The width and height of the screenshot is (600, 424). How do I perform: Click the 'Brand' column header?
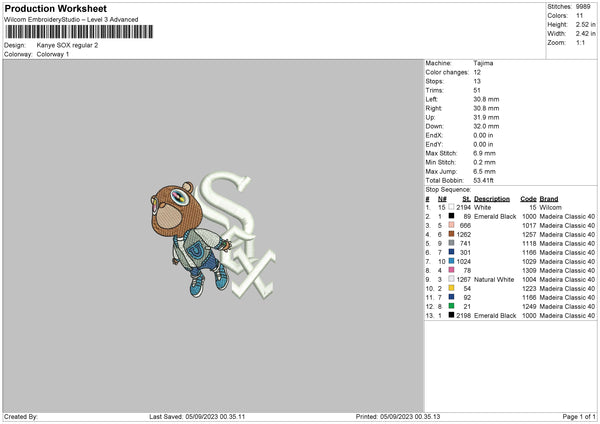[x=549, y=199]
